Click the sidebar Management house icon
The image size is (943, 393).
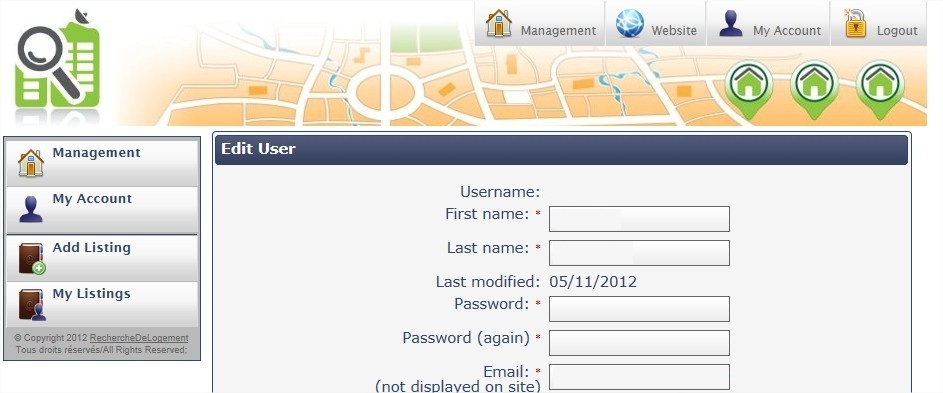point(31,162)
